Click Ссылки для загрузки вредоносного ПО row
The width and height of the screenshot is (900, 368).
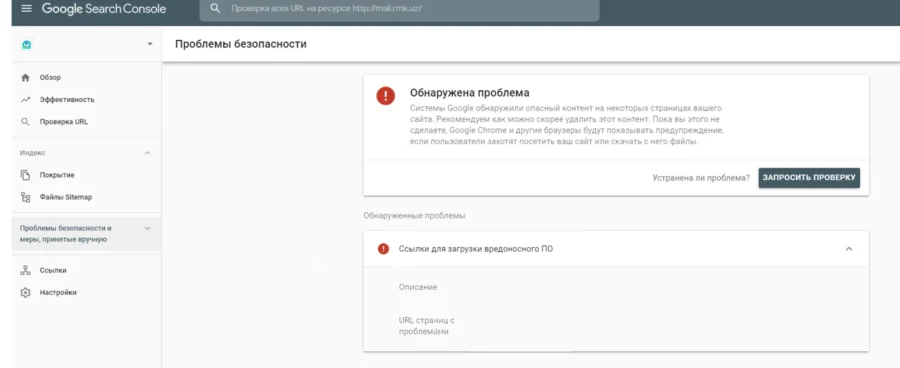point(616,249)
